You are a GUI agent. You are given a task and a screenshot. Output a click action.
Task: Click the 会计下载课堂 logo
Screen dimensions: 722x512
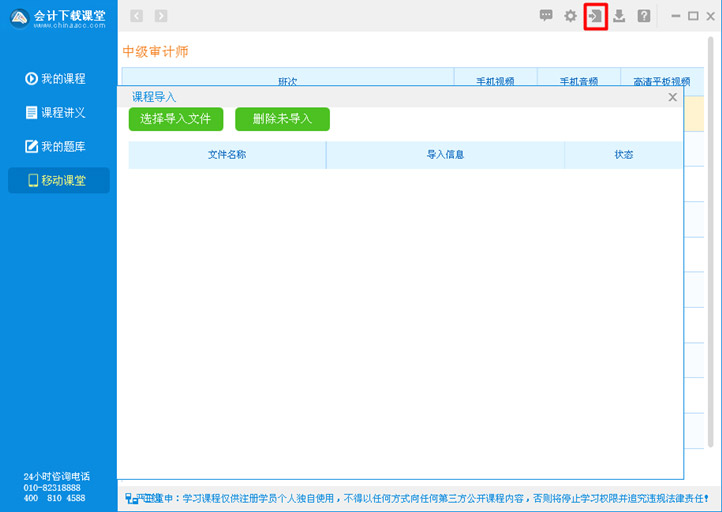coord(58,18)
